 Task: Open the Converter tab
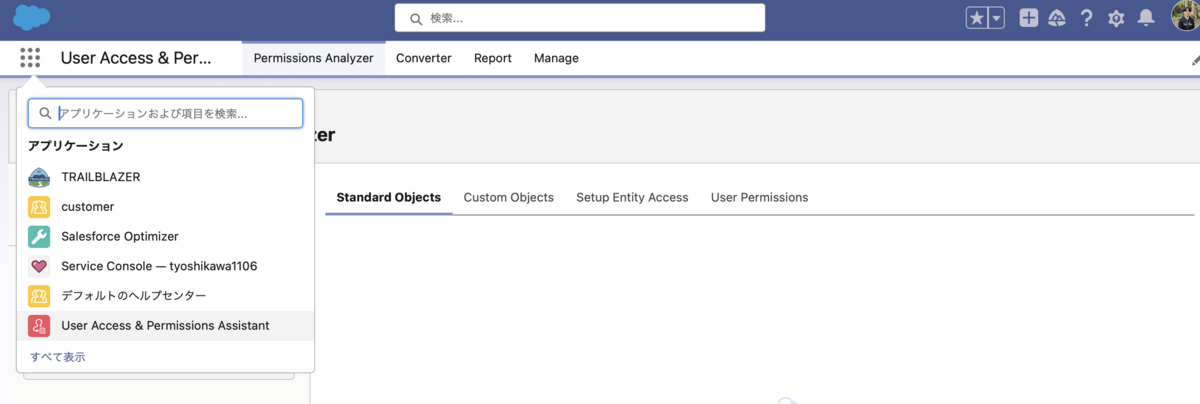coord(424,58)
